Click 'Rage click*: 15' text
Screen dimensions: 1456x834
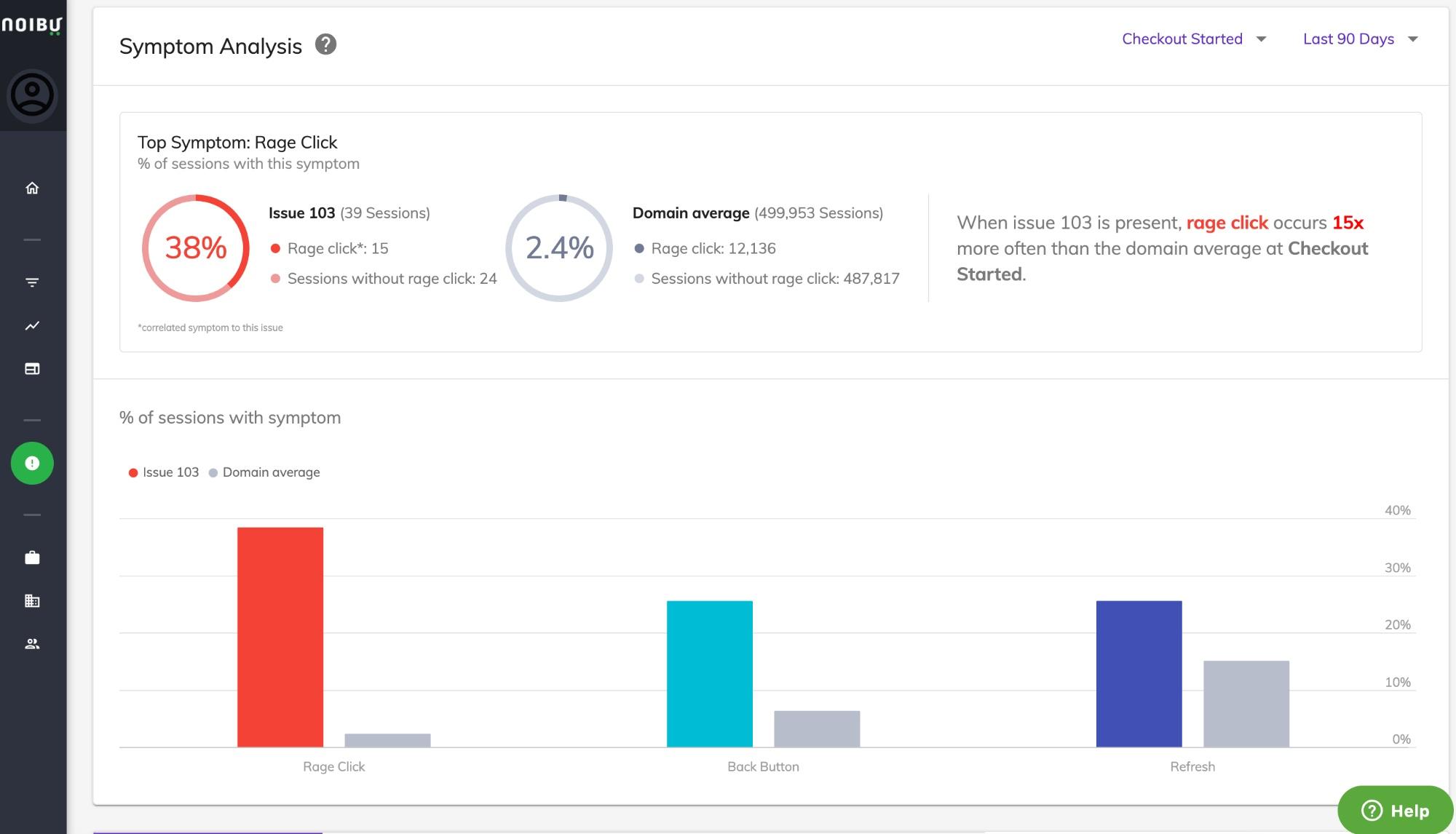click(x=338, y=249)
